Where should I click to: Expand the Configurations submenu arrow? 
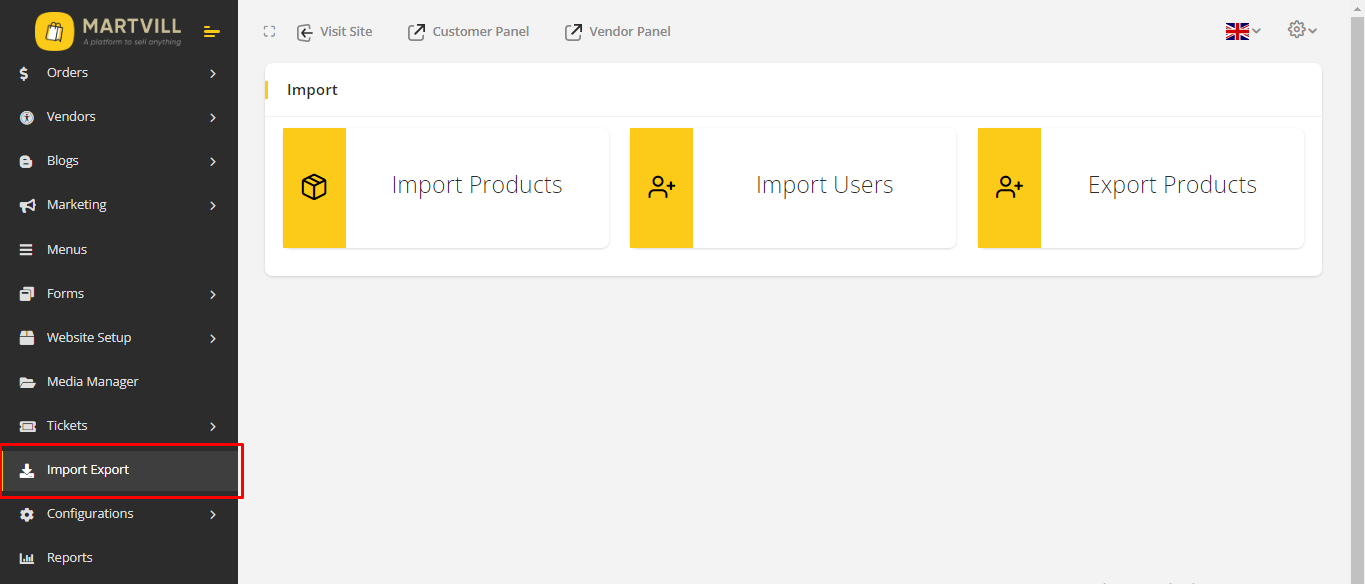point(213,514)
